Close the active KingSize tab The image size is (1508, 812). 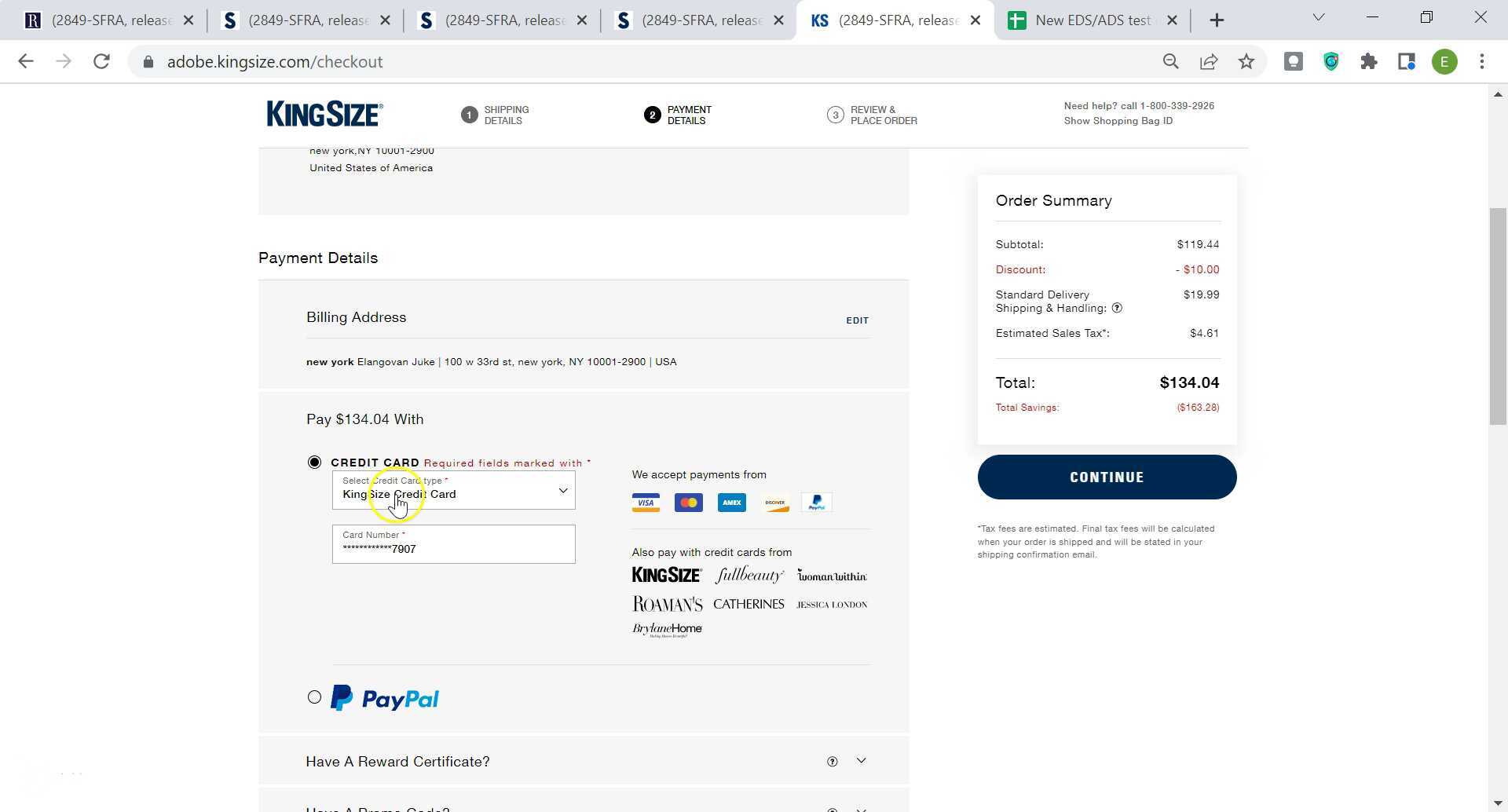tap(975, 20)
